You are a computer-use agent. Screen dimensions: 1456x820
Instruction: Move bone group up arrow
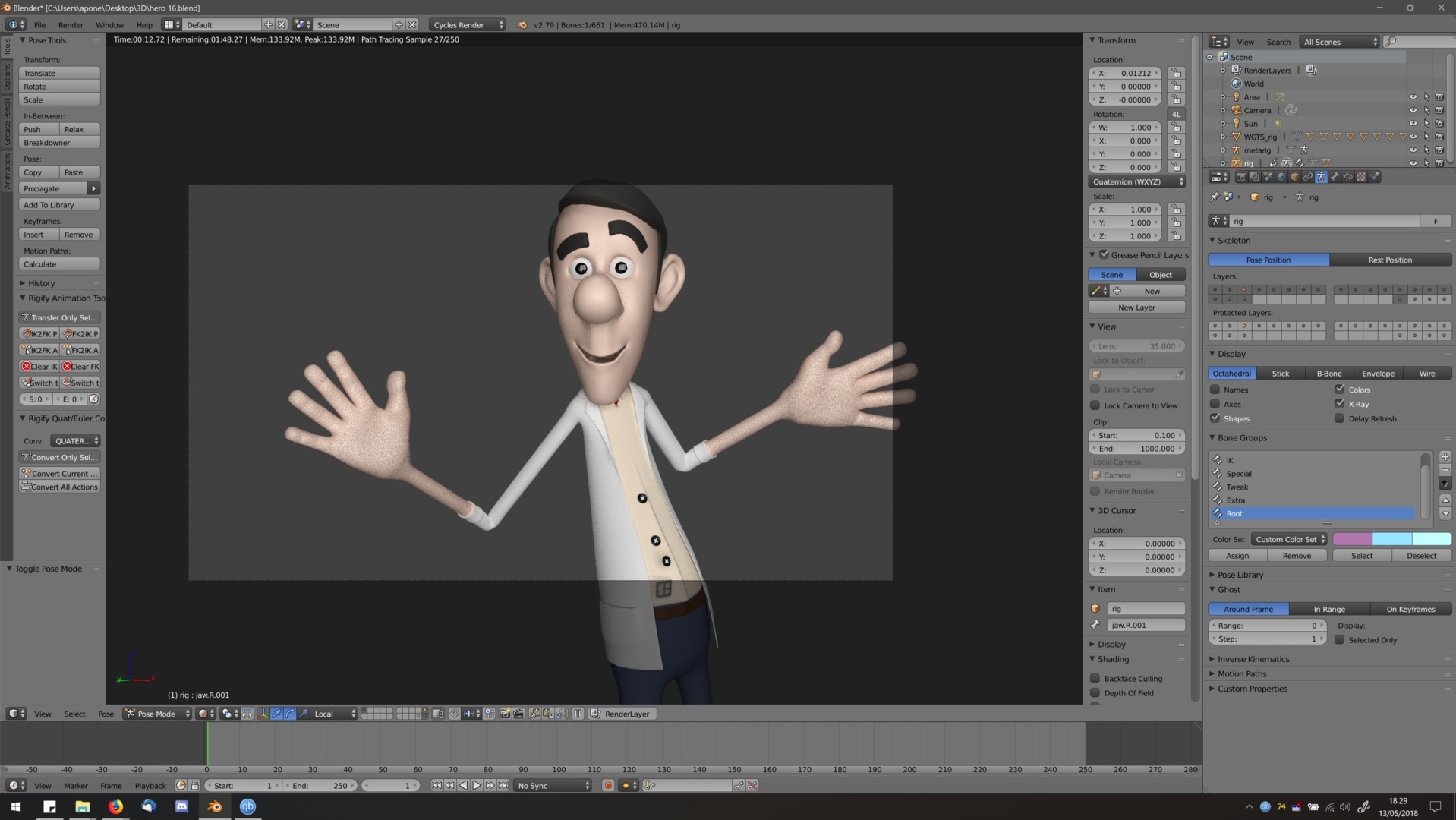(1445, 500)
